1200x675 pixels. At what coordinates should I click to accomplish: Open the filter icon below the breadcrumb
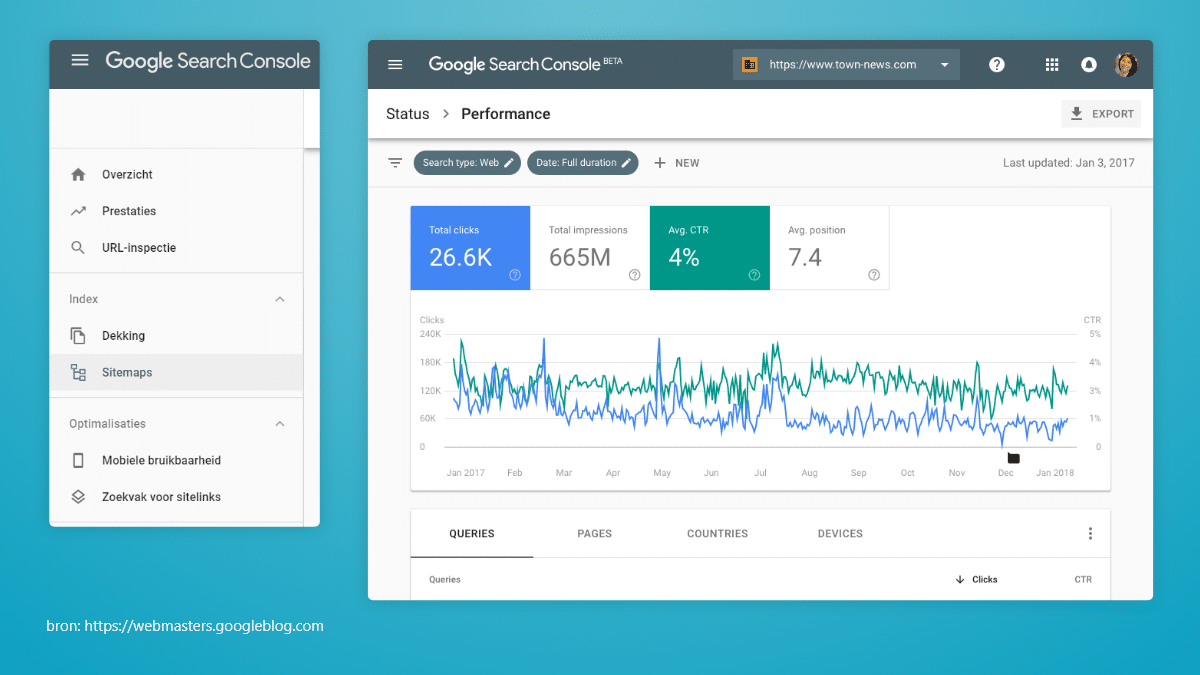(x=394, y=161)
